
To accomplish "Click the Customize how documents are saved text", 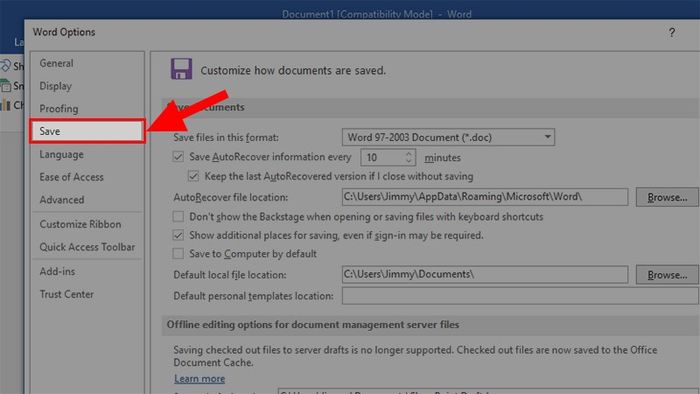I will pyautogui.click(x=293, y=71).
